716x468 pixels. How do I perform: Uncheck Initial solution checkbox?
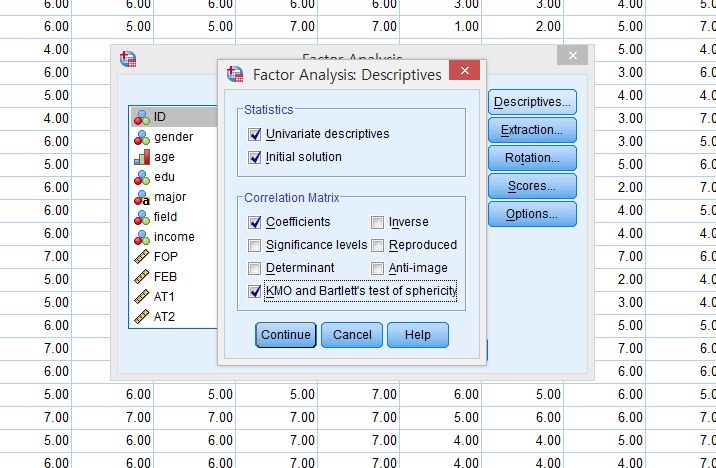254,157
